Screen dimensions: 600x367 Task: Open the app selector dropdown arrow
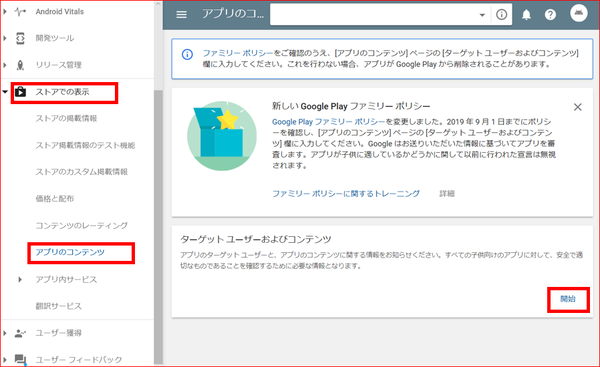[x=482, y=15]
